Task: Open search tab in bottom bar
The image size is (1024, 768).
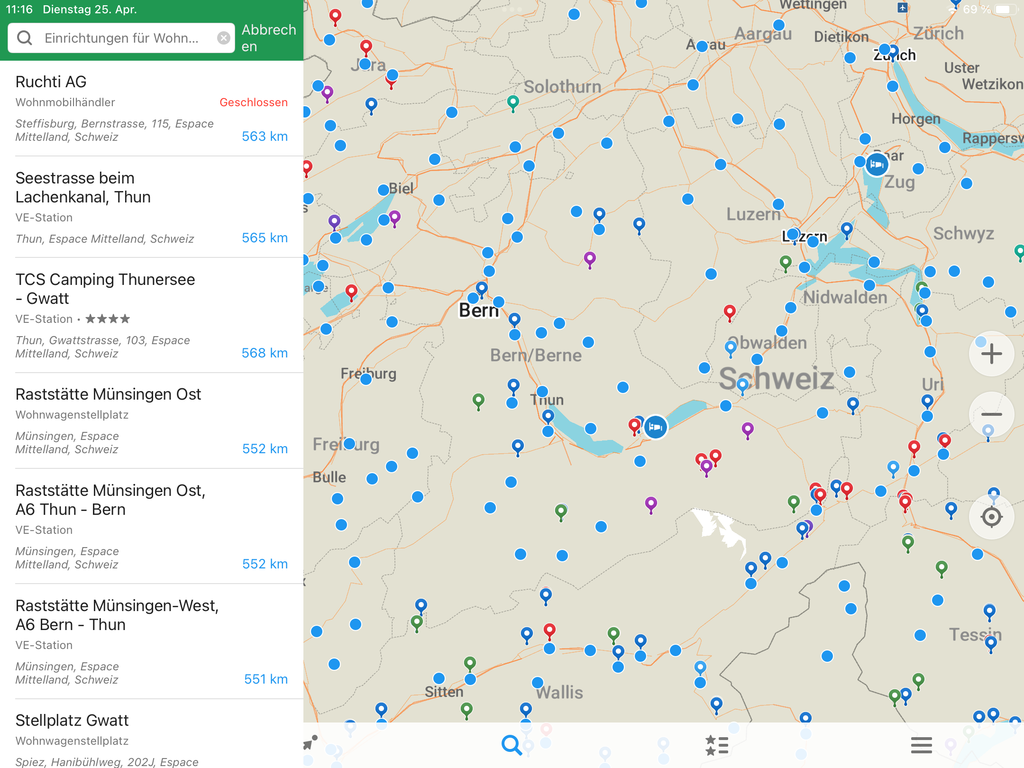Action: tap(511, 744)
